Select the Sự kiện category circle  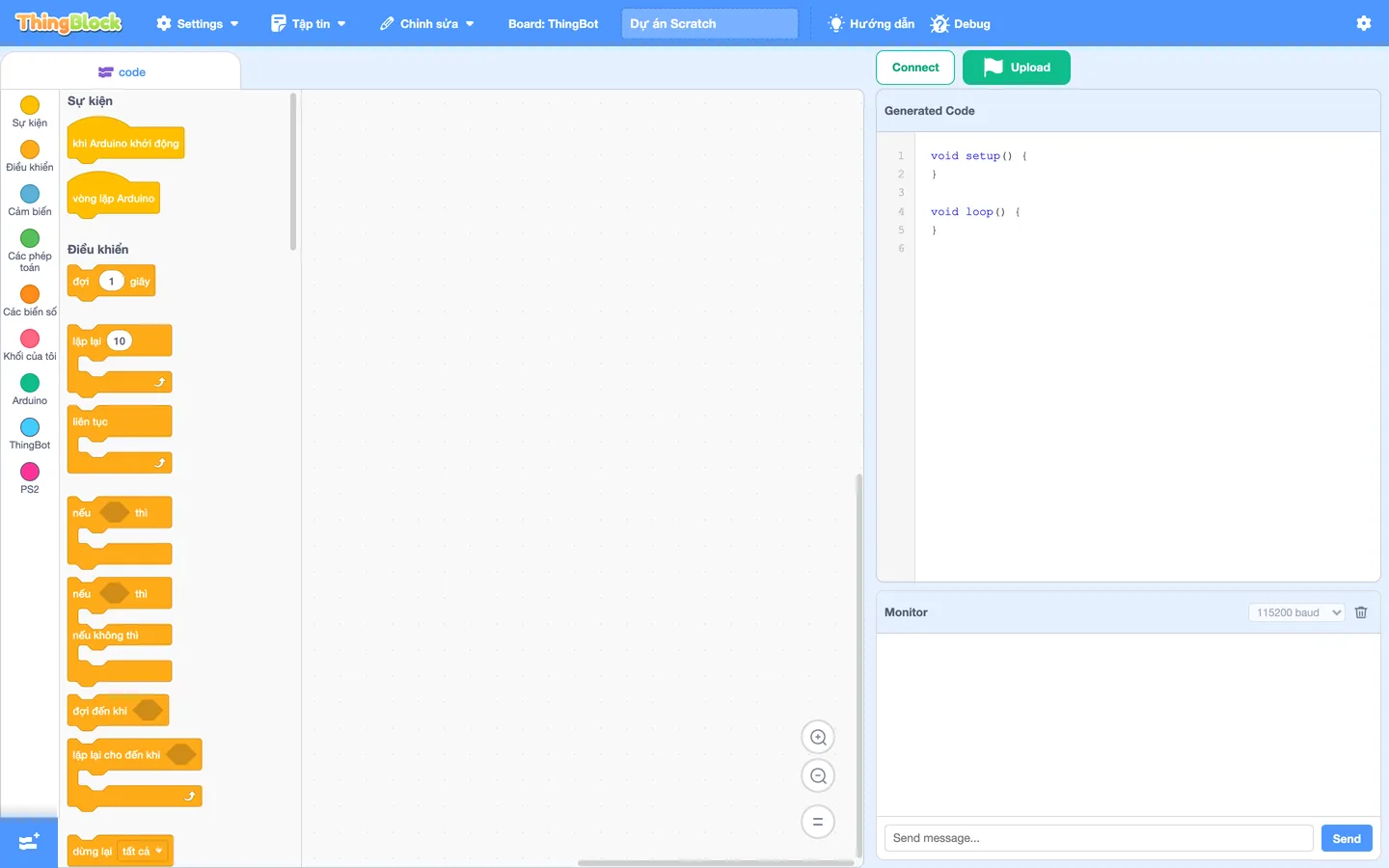[x=30, y=105]
